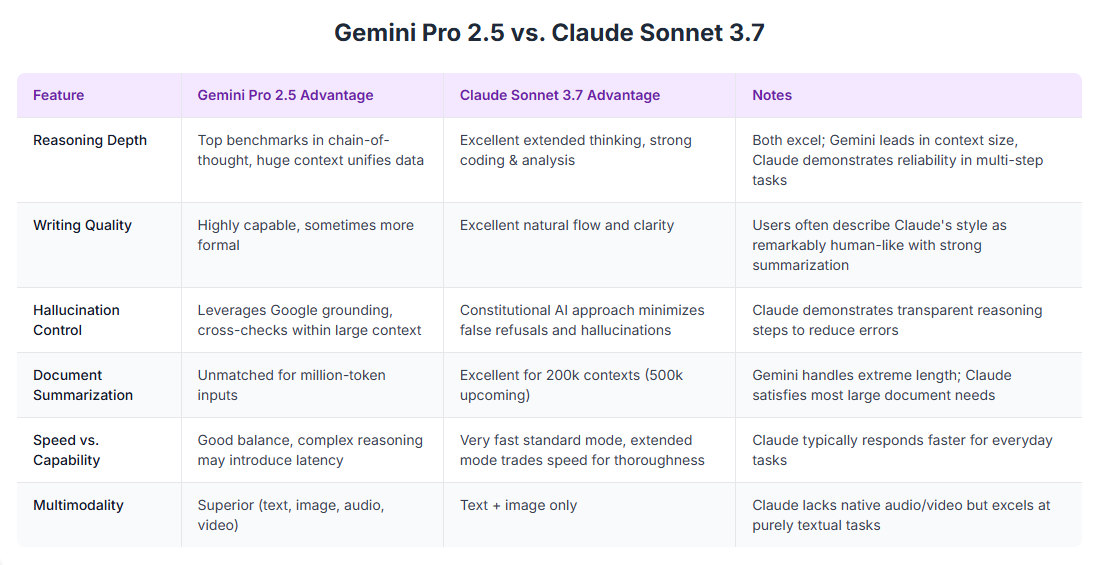The image size is (1100, 565).
Task: Click the "Hallucination Control" row label
Action: click(x=76, y=320)
